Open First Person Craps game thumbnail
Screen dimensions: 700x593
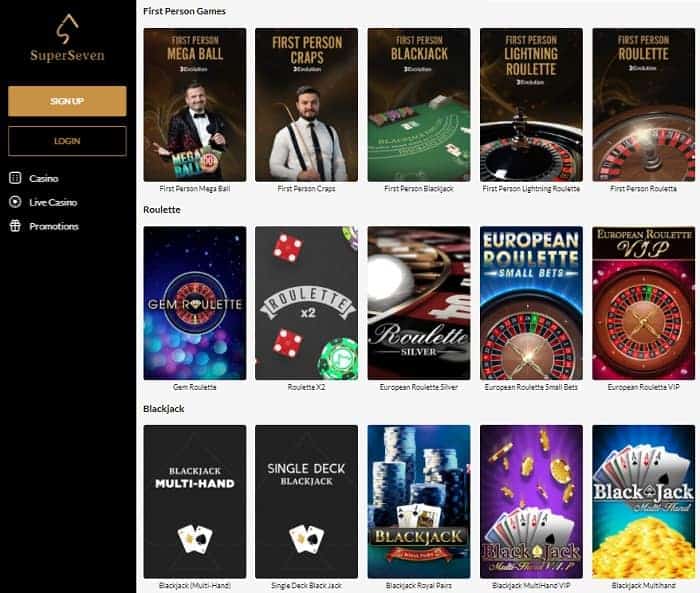point(306,104)
